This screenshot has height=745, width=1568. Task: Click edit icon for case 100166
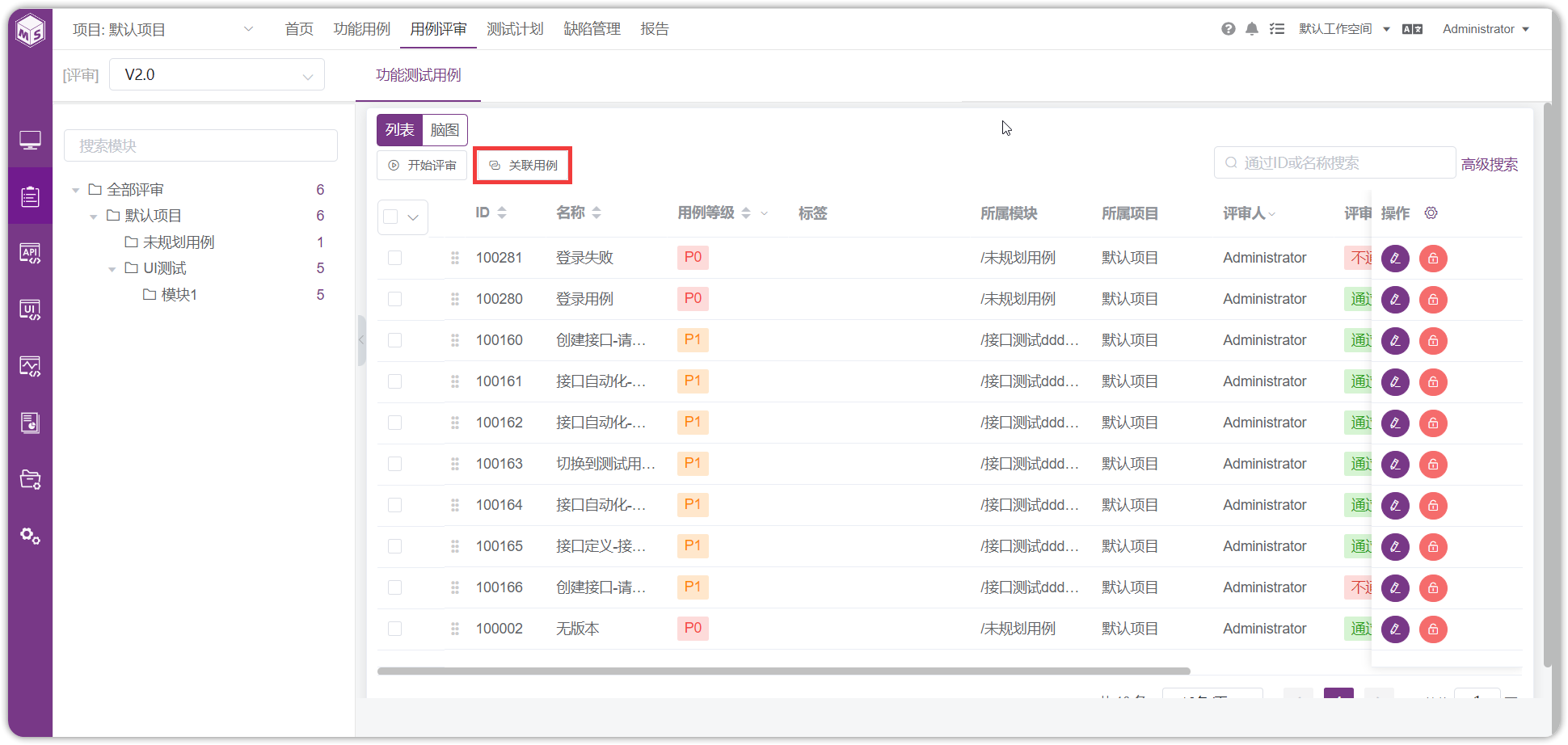(1395, 588)
